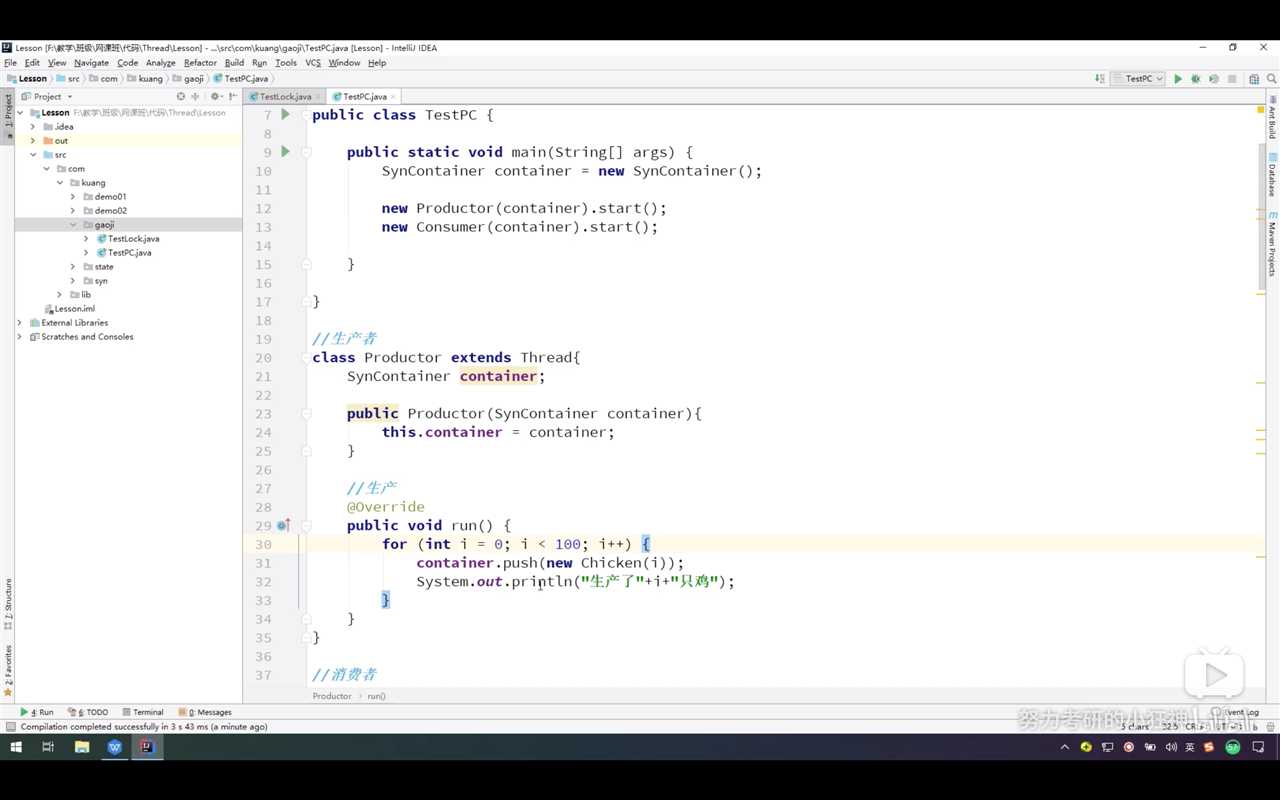This screenshot has width=1280, height=800.
Task: Toggle the 1: Project side tab
Action: pos(8,115)
